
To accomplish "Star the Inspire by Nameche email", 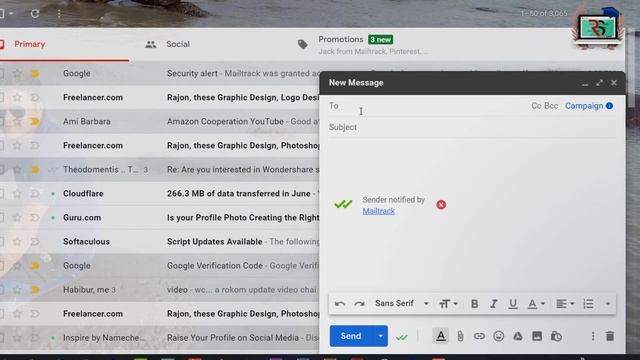I will (17, 338).
